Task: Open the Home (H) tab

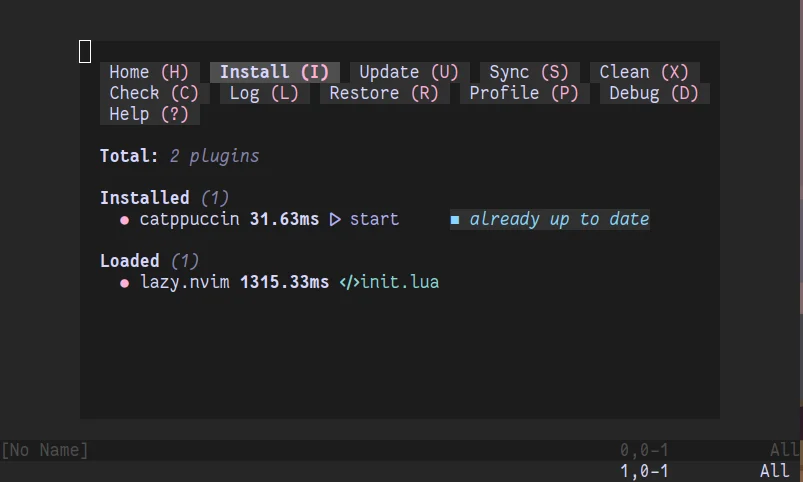Action: tap(150, 72)
